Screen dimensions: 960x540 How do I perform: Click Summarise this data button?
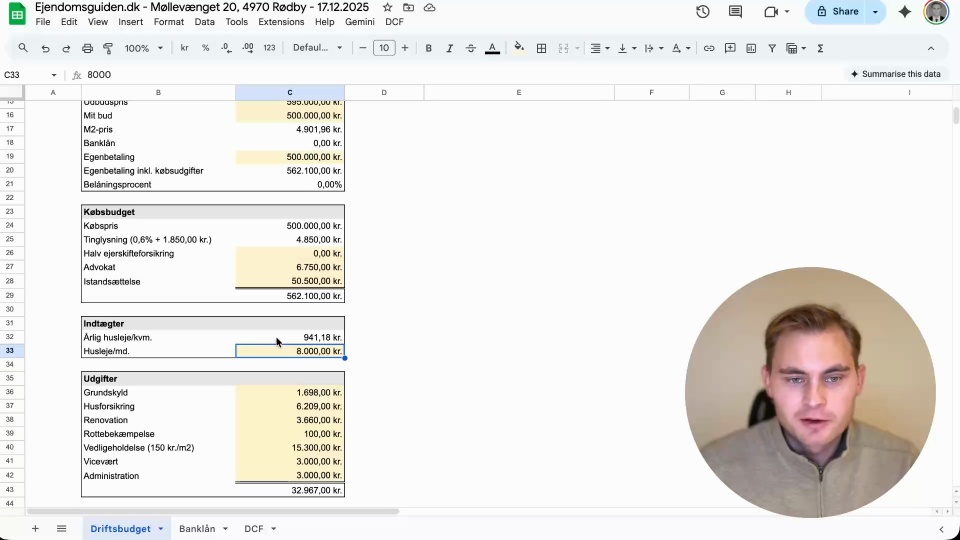point(895,74)
